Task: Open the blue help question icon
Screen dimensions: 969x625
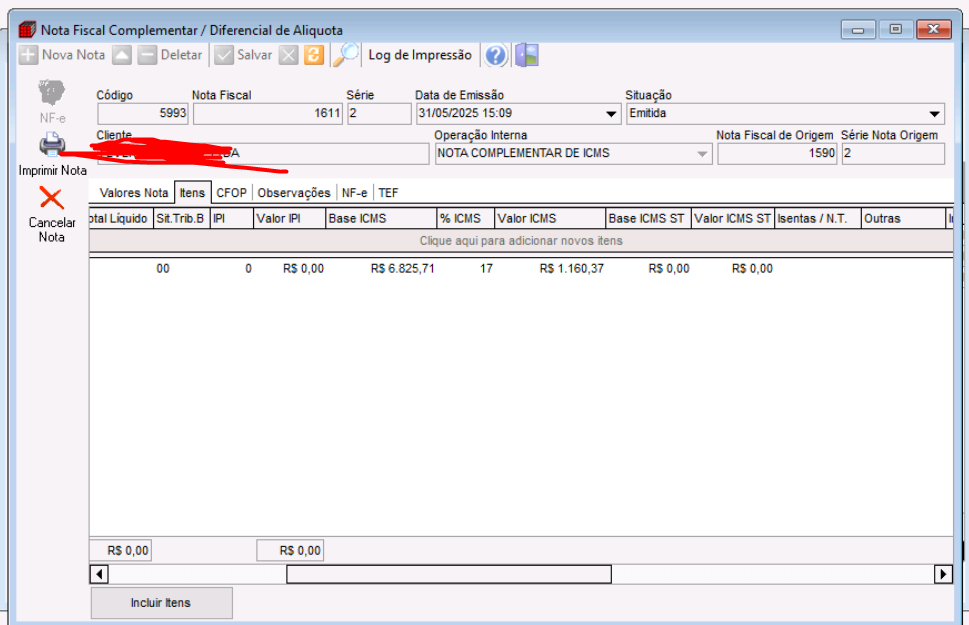Action: point(496,56)
